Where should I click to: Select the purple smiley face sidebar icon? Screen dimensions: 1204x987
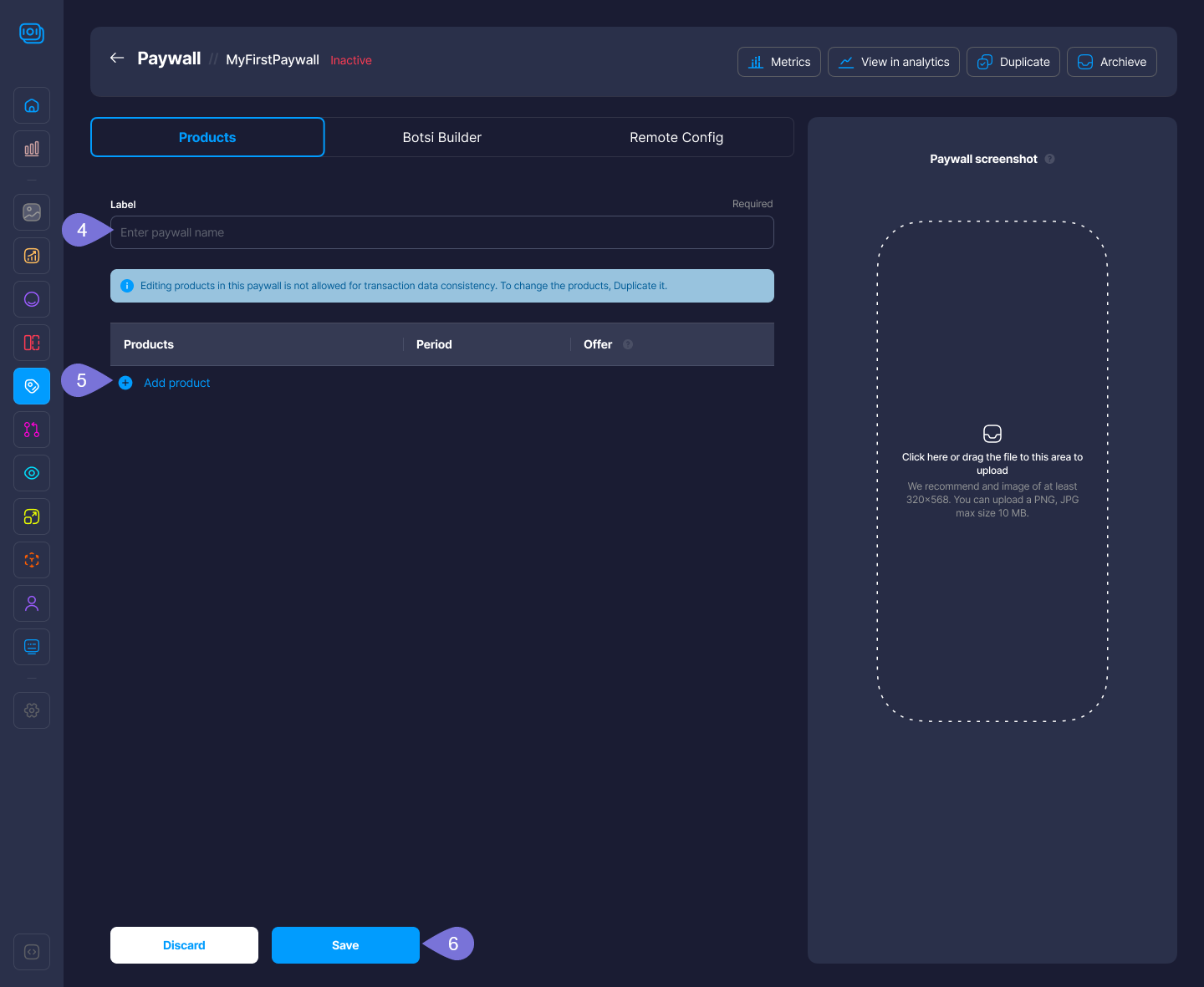32,299
